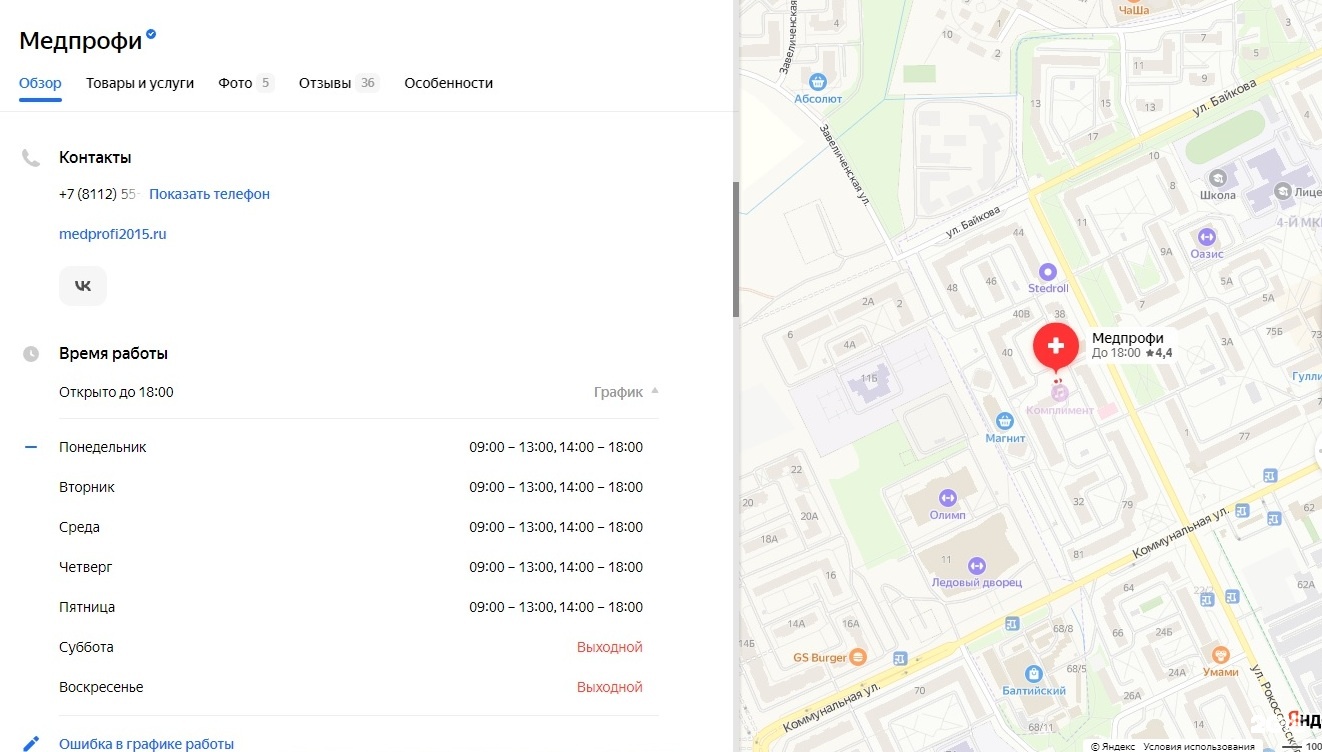The image size is (1322, 752).
Task: Click the pencil icon for schedule error
Action: pyautogui.click(x=31, y=744)
